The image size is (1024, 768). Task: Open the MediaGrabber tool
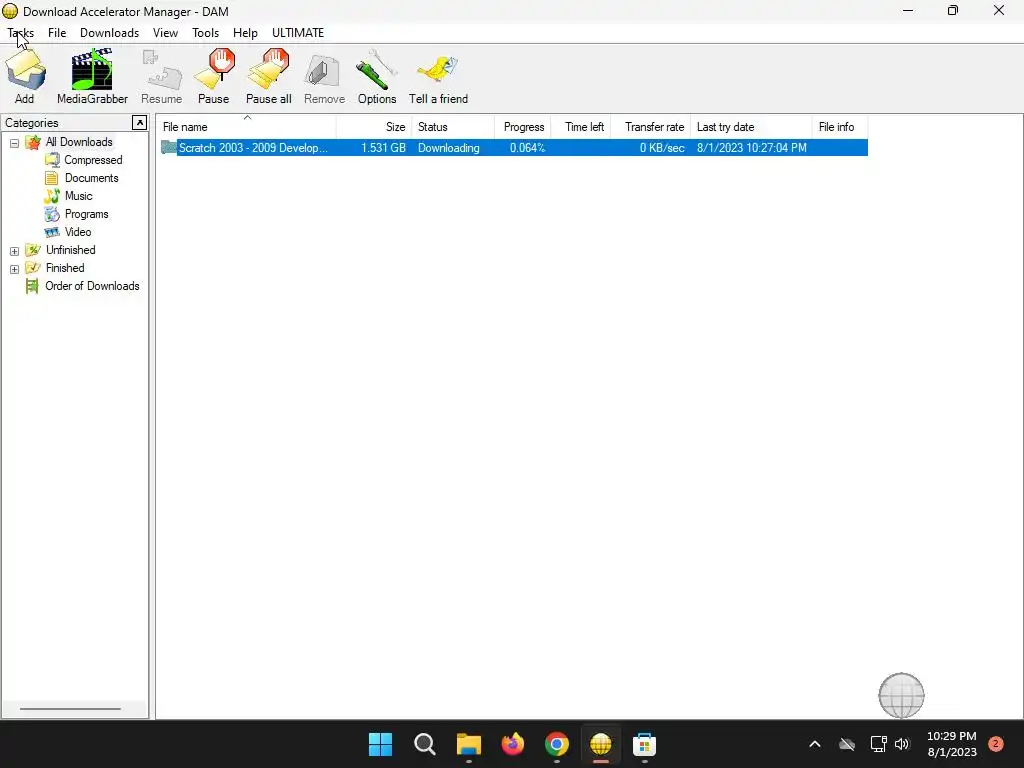click(92, 76)
